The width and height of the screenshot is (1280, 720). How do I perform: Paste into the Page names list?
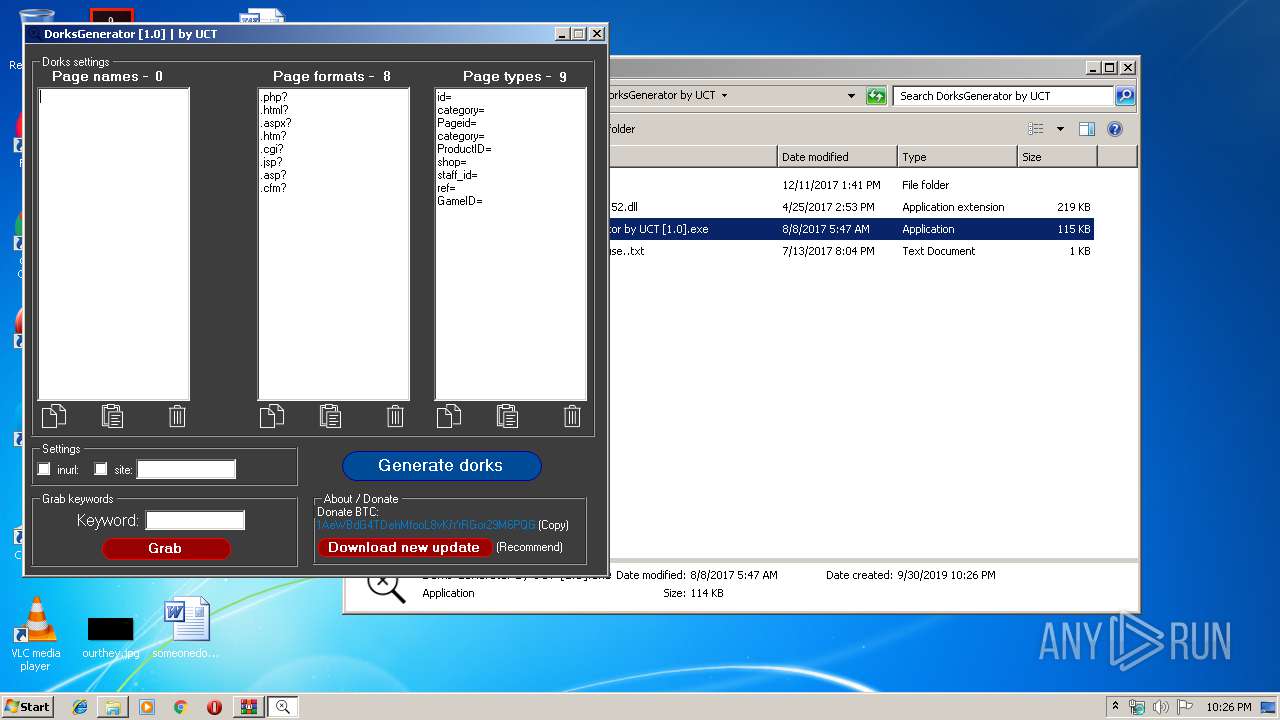pyautogui.click(x=113, y=416)
